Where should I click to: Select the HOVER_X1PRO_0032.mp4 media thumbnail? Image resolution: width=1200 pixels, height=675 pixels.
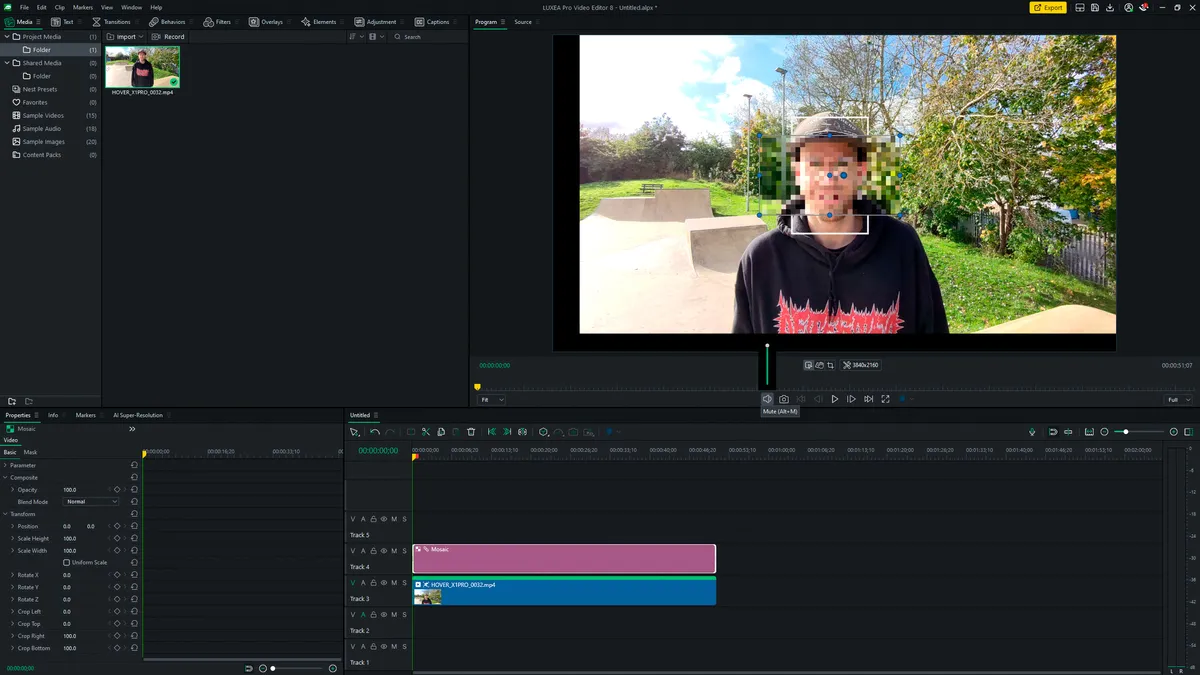142,67
